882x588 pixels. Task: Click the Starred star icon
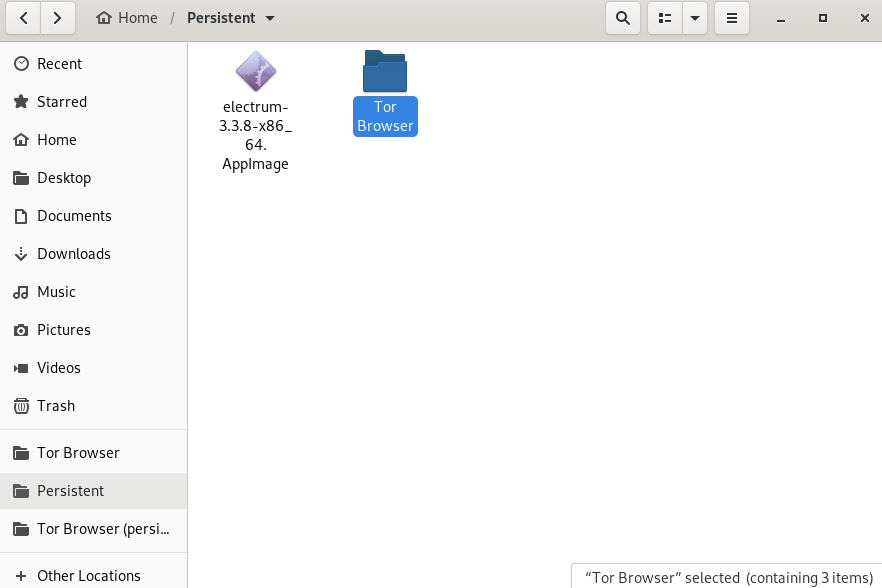click(x=21, y=102)
